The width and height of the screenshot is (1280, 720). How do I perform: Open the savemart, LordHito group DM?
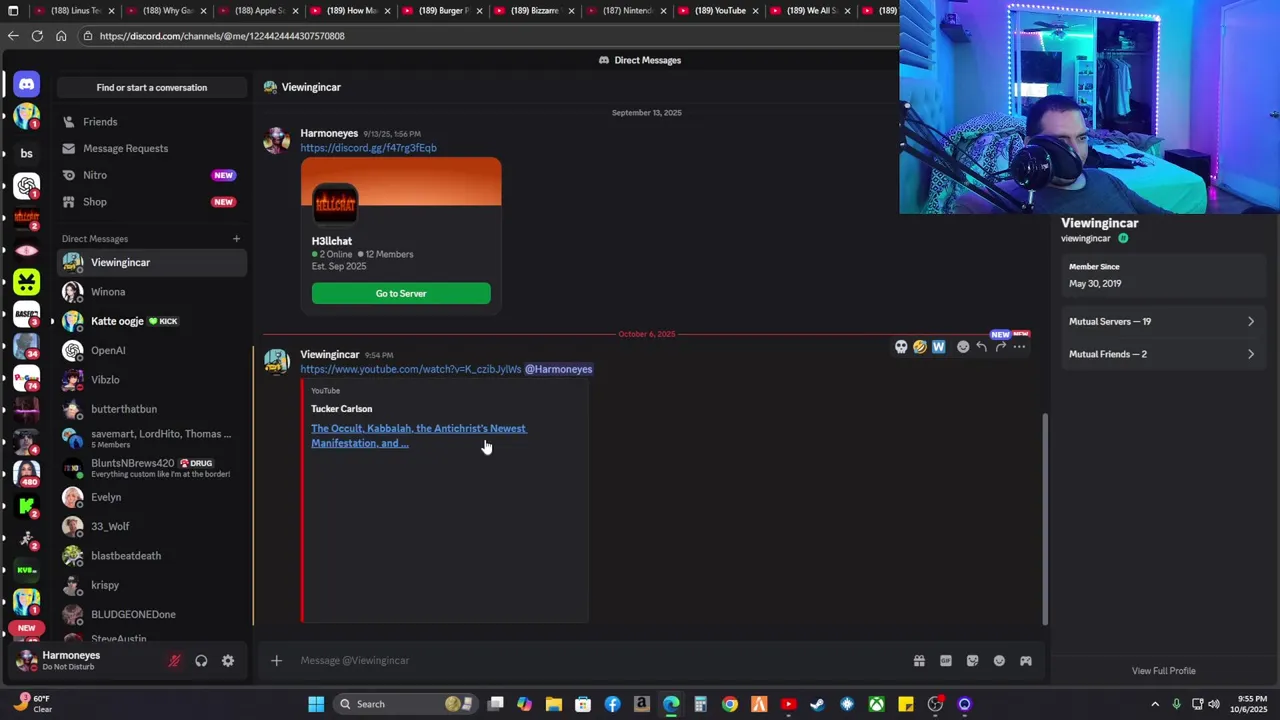click(x=151, y=438)
